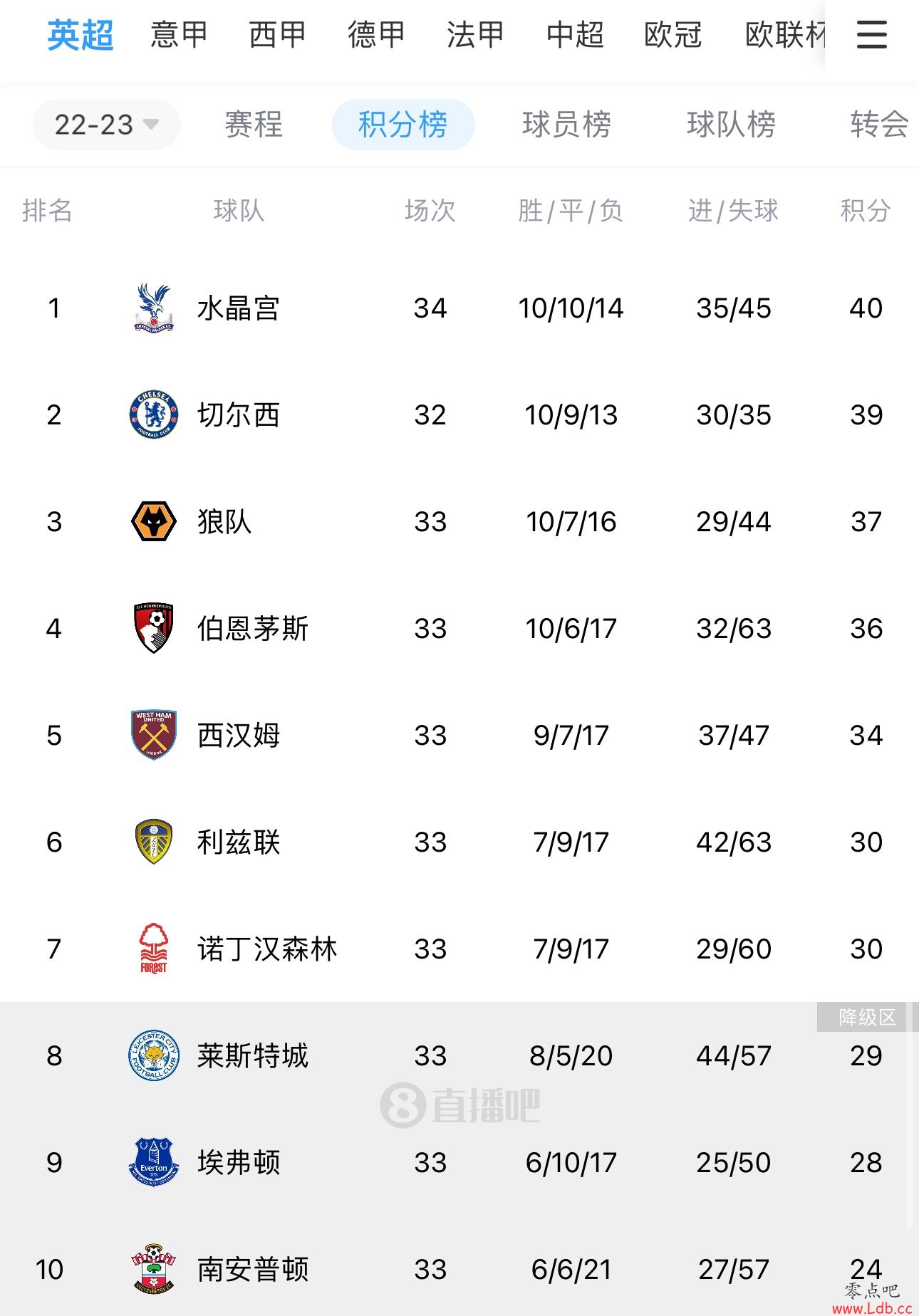Screen dimensions: 919x1316
Task: Open the 球员榜 player rankings tab
Action: [567, 125]
